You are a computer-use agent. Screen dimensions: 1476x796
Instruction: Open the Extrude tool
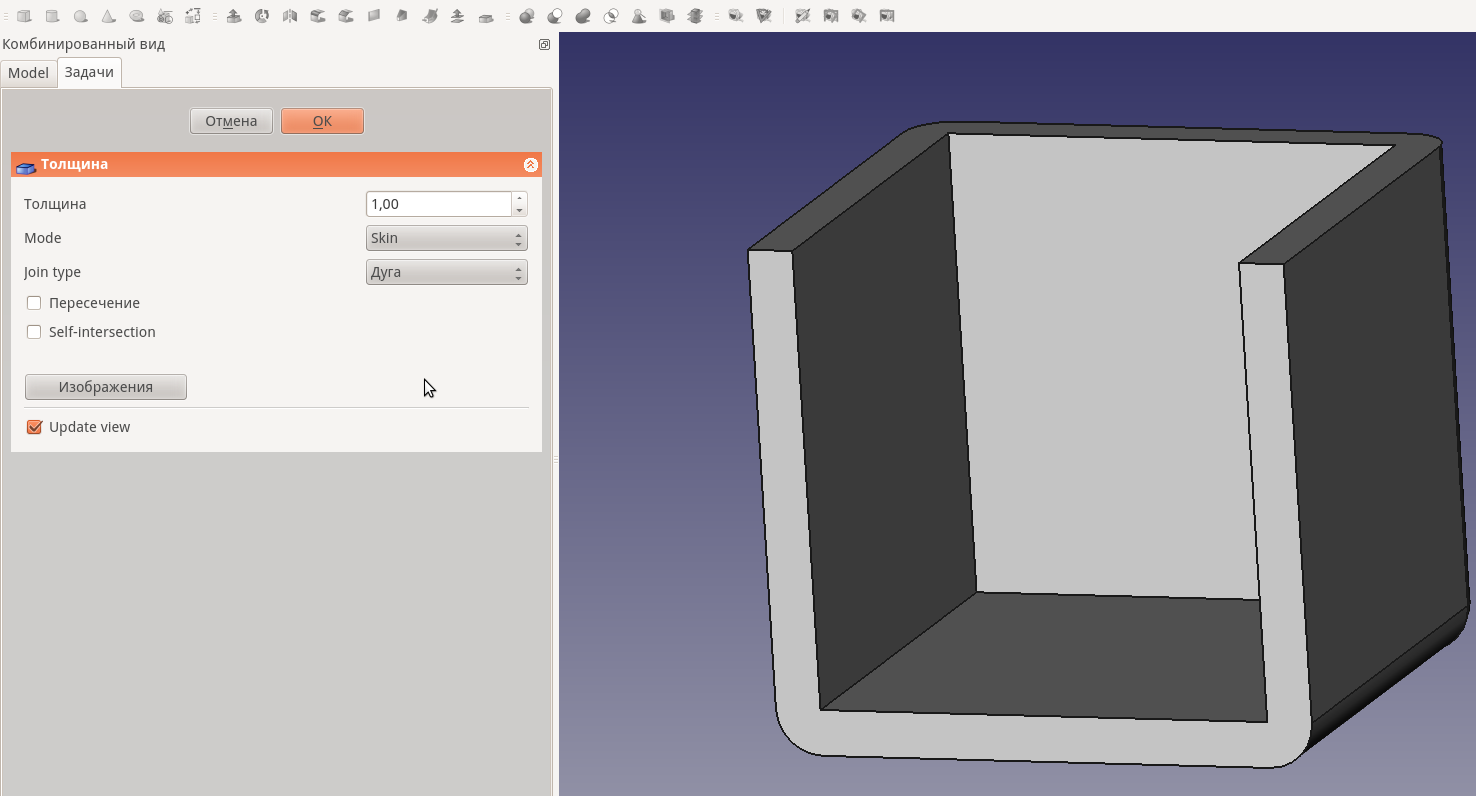pos(234,16)
